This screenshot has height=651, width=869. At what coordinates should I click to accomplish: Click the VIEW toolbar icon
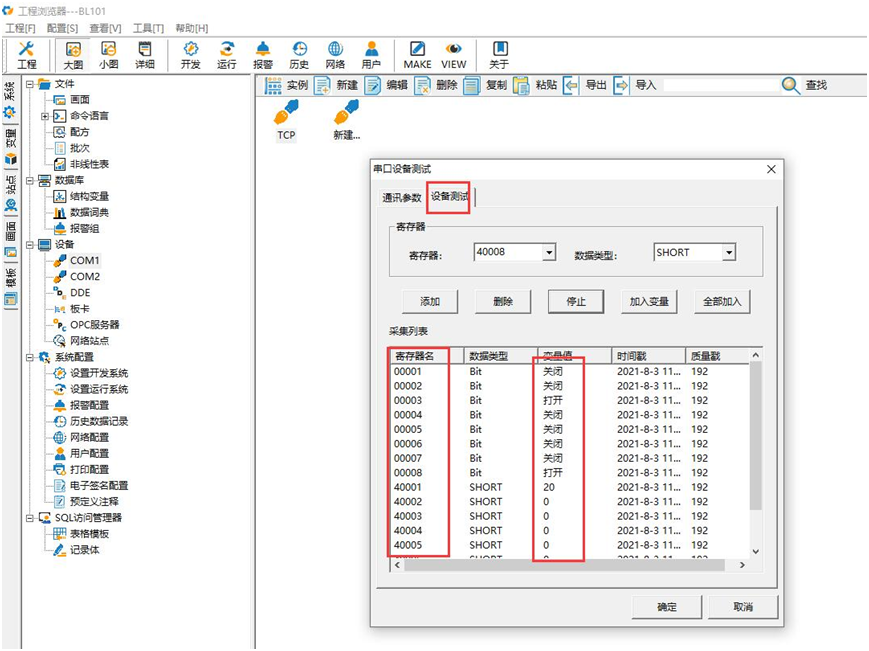coord(453,55)
